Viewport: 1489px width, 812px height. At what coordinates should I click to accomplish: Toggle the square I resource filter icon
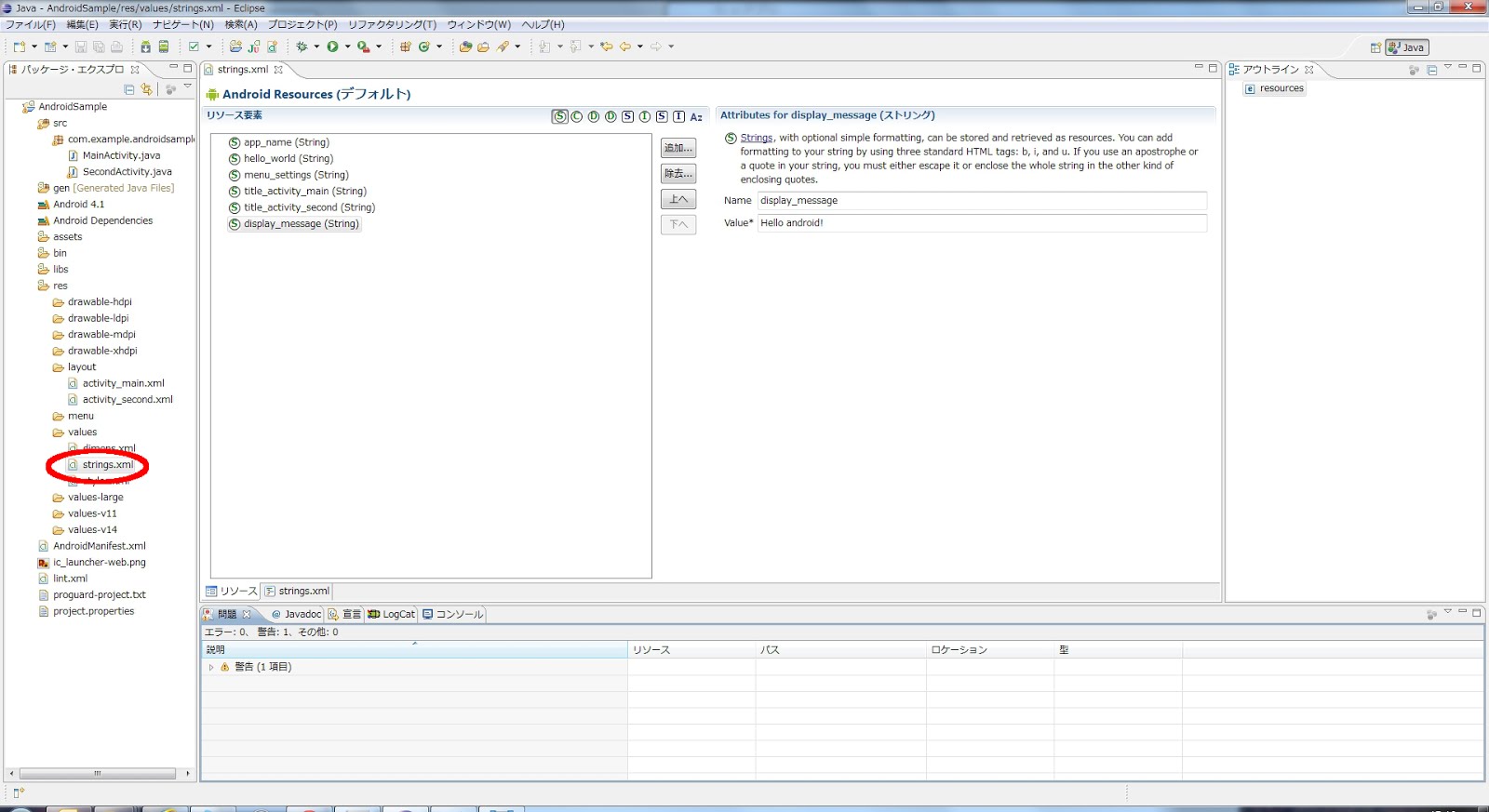678,116
